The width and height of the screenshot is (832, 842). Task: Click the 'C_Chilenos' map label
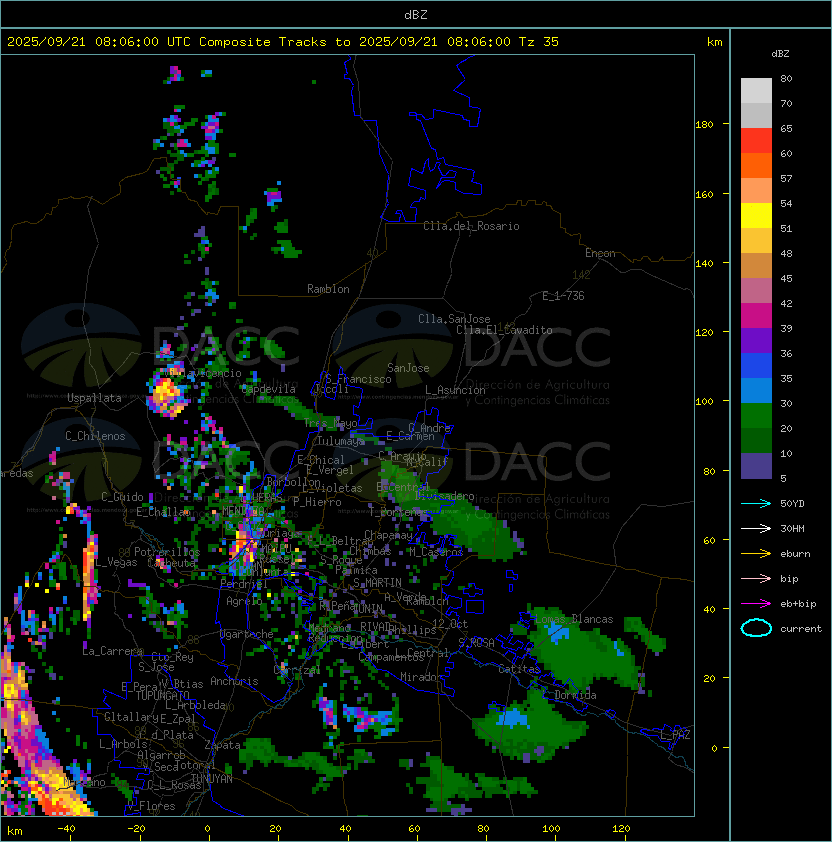pos(95,436)
